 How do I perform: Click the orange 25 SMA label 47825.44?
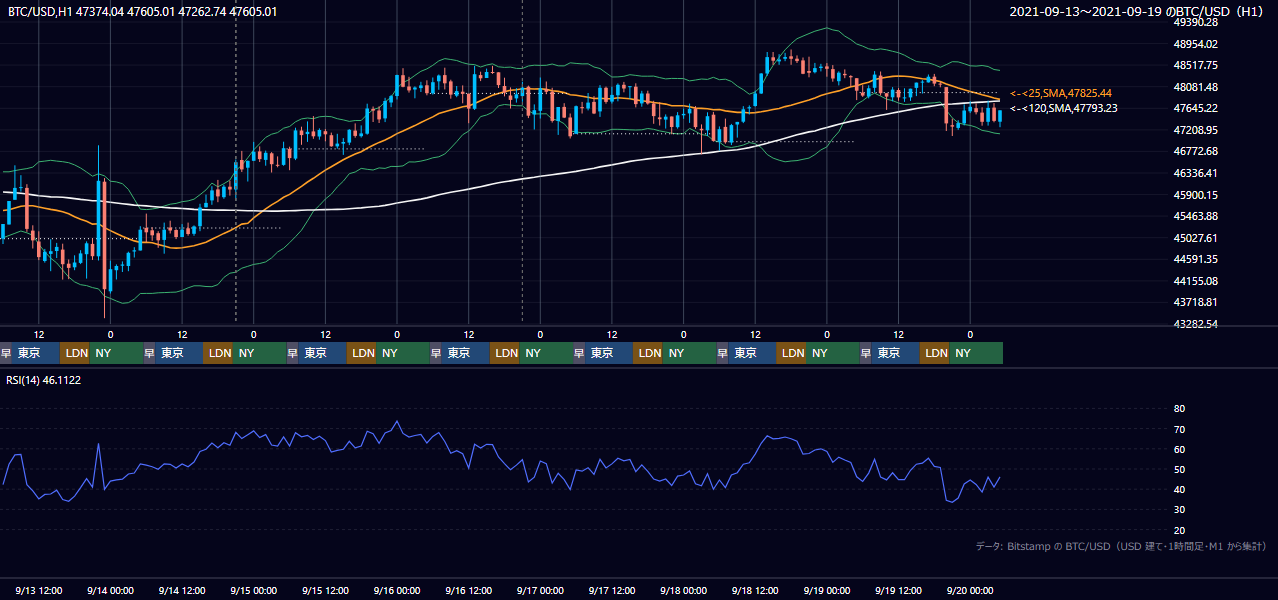tap(1061, 93)
